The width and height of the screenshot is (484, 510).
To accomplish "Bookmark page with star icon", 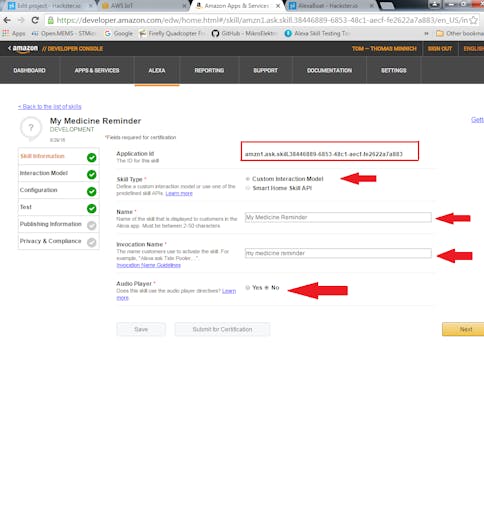I will (x=473, y=20).
